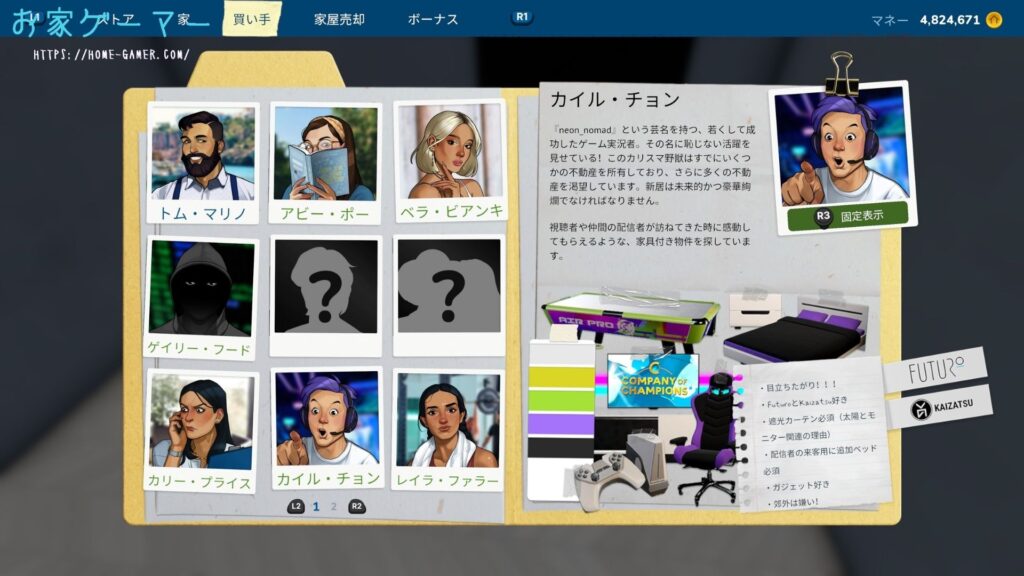Go to page 1 of buyers
This screenshot has width=1024, height=576.
[316, 507]
